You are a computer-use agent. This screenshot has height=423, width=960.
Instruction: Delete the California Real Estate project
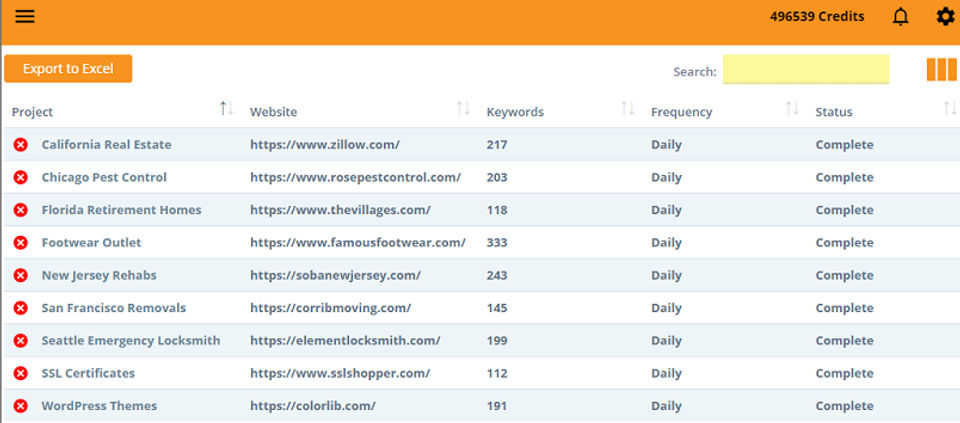pos(21,145)
